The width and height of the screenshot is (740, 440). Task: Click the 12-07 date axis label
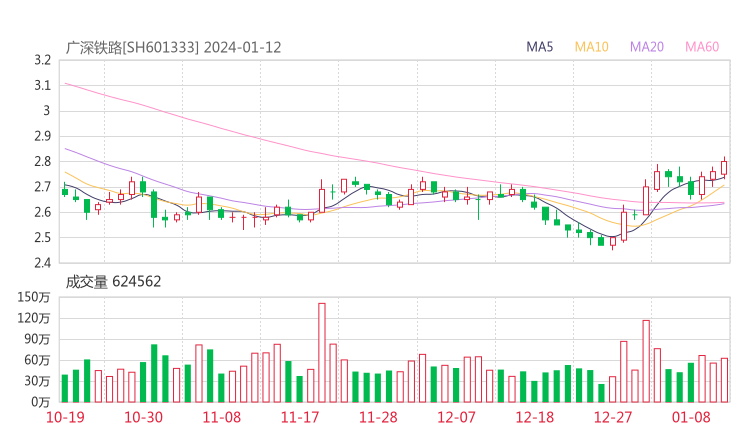coord(456,417)
